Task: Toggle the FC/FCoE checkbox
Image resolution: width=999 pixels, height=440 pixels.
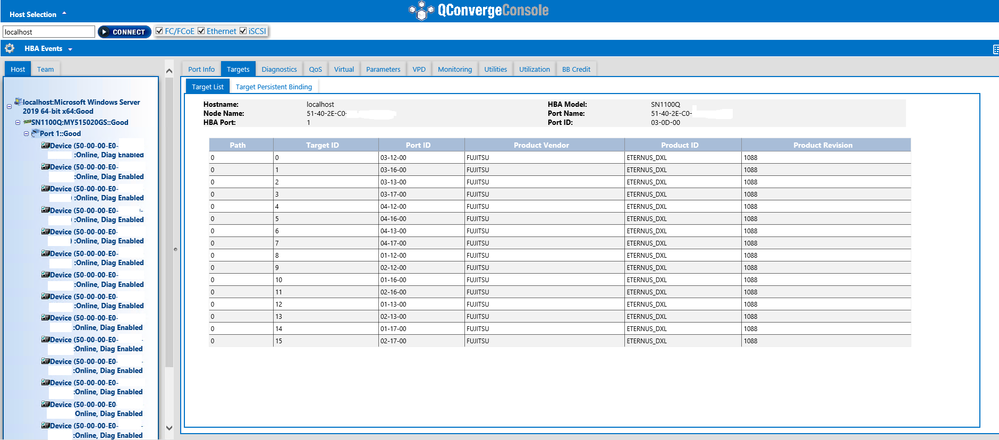Action: 159,31
